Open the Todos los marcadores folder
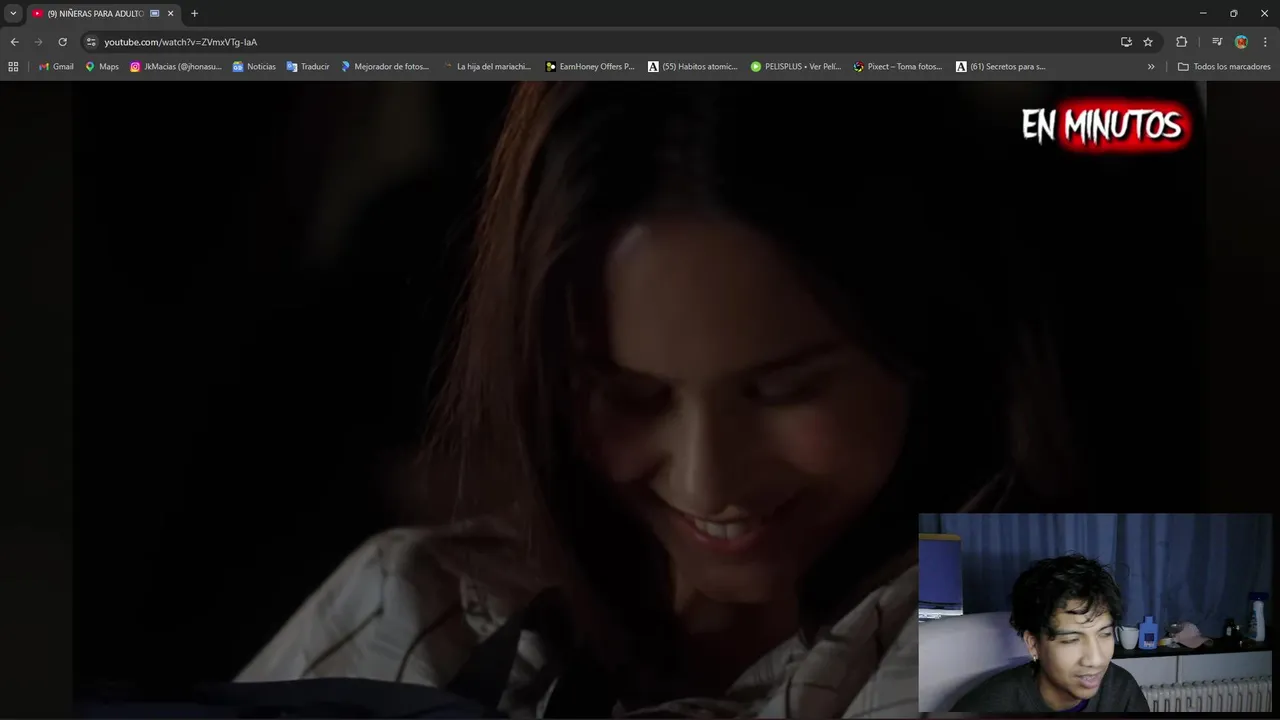Viewport: 1280px width, 720px height. tap(1224, 67)
